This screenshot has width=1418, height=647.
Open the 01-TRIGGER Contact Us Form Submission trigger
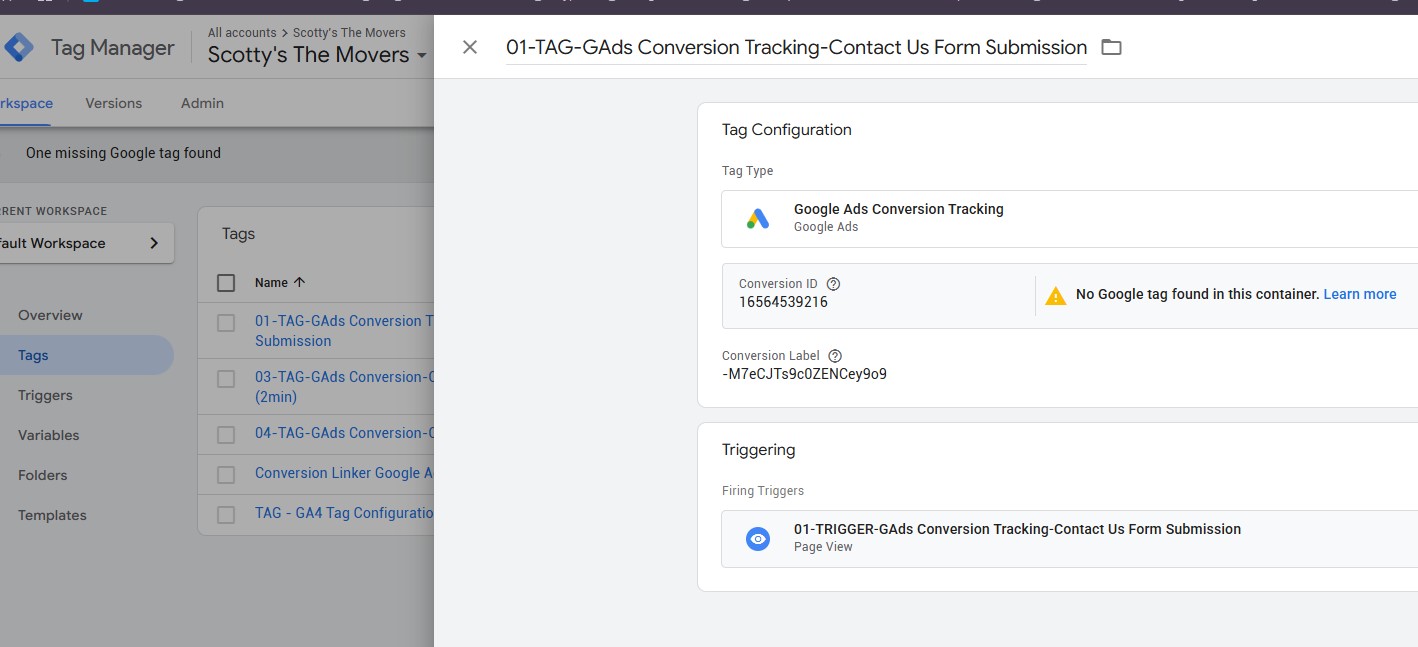(x=1069, y=539)
